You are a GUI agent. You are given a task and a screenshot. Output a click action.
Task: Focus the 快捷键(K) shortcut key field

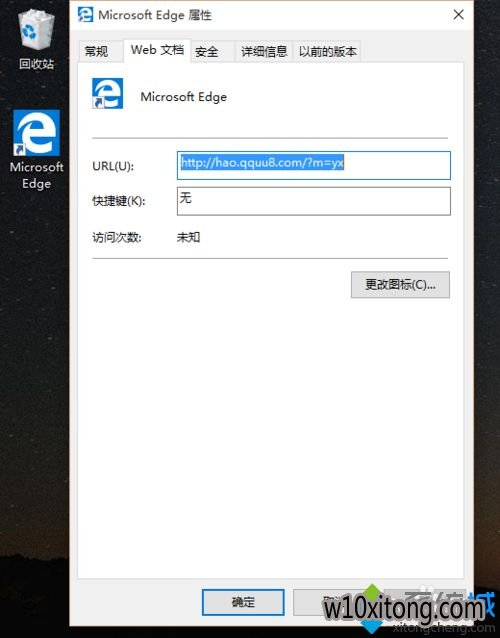(x=314, y=201)
